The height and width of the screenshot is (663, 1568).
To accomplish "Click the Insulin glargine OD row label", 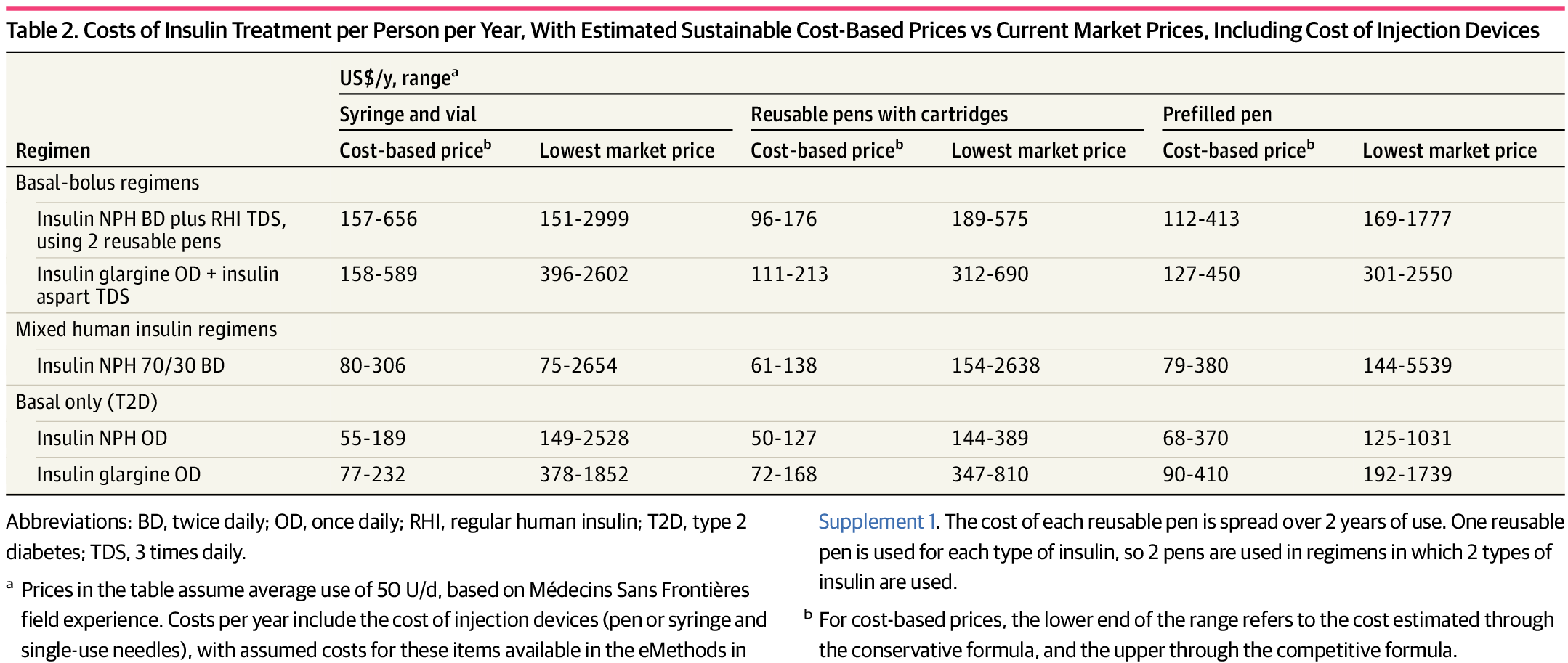I will 118,475.
